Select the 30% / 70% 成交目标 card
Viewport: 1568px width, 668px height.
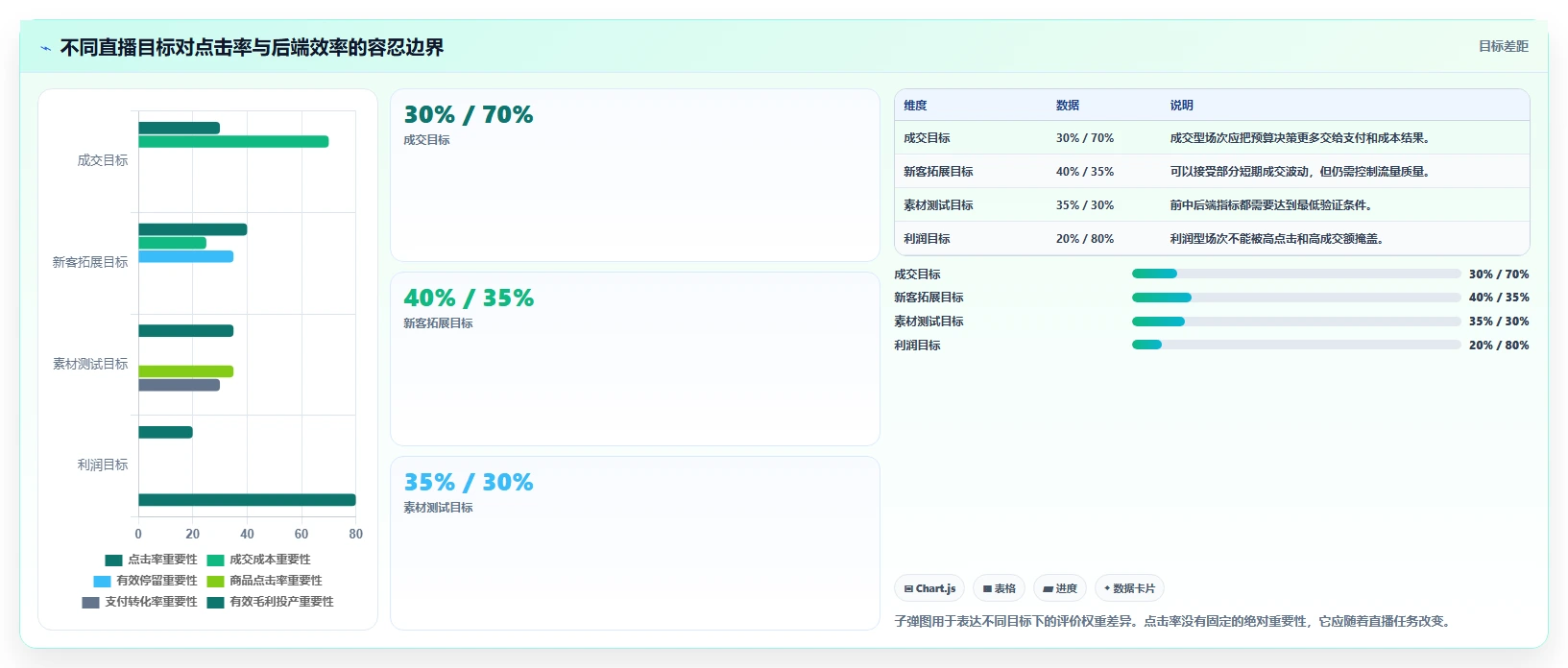point(635,176)
